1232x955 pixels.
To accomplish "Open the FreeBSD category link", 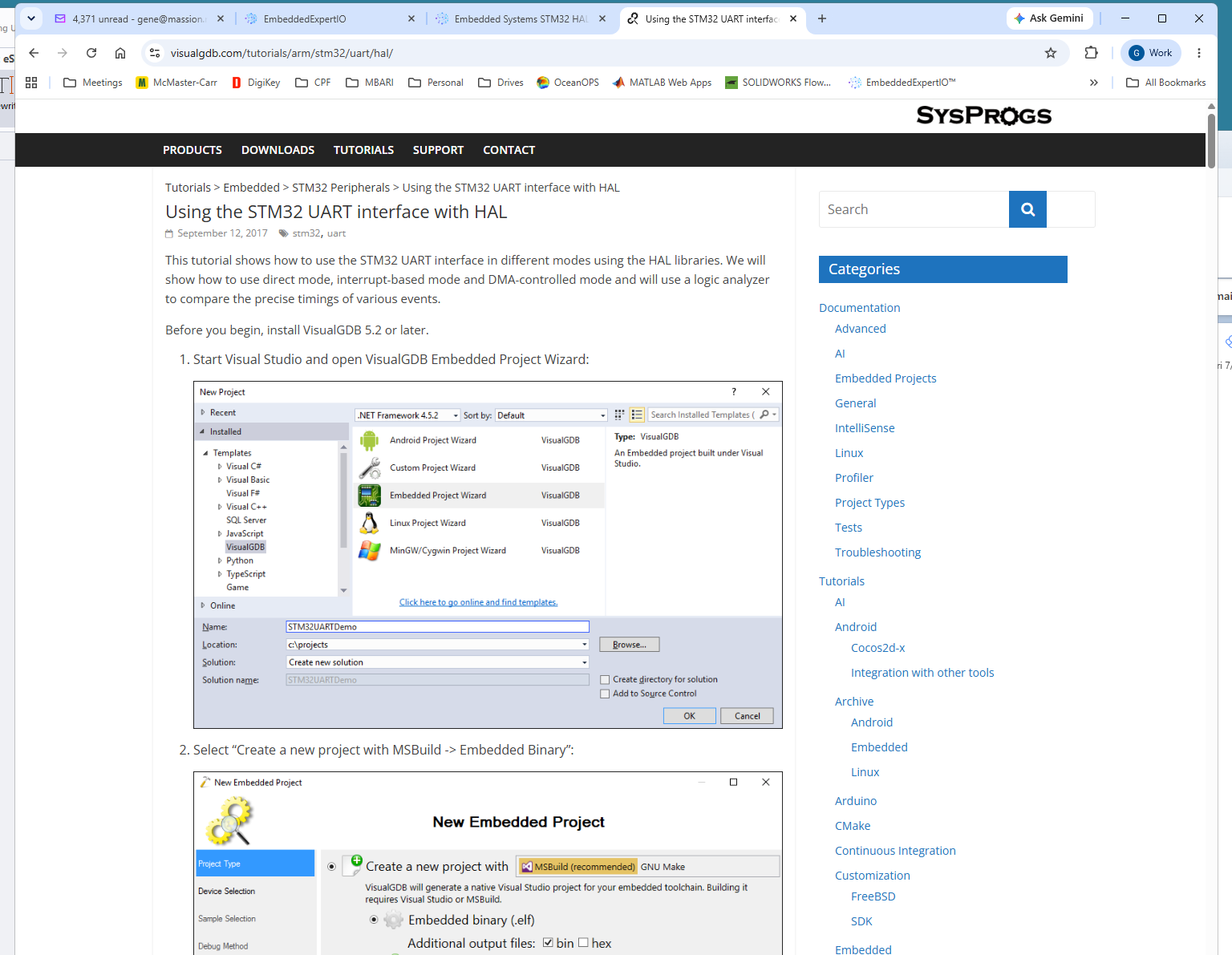I will (873, 896).
